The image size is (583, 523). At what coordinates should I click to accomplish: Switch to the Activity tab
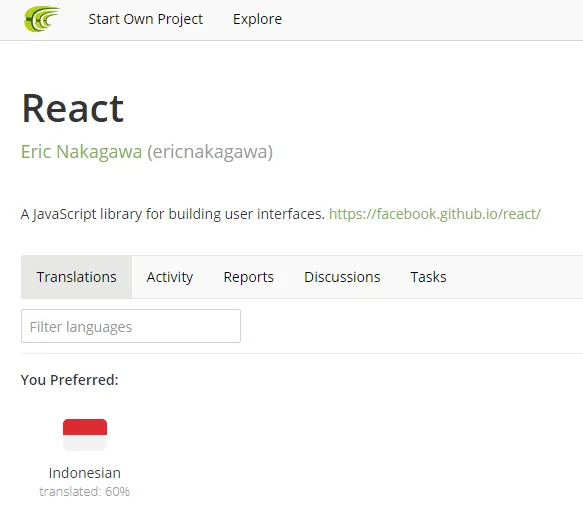(170, 277)
